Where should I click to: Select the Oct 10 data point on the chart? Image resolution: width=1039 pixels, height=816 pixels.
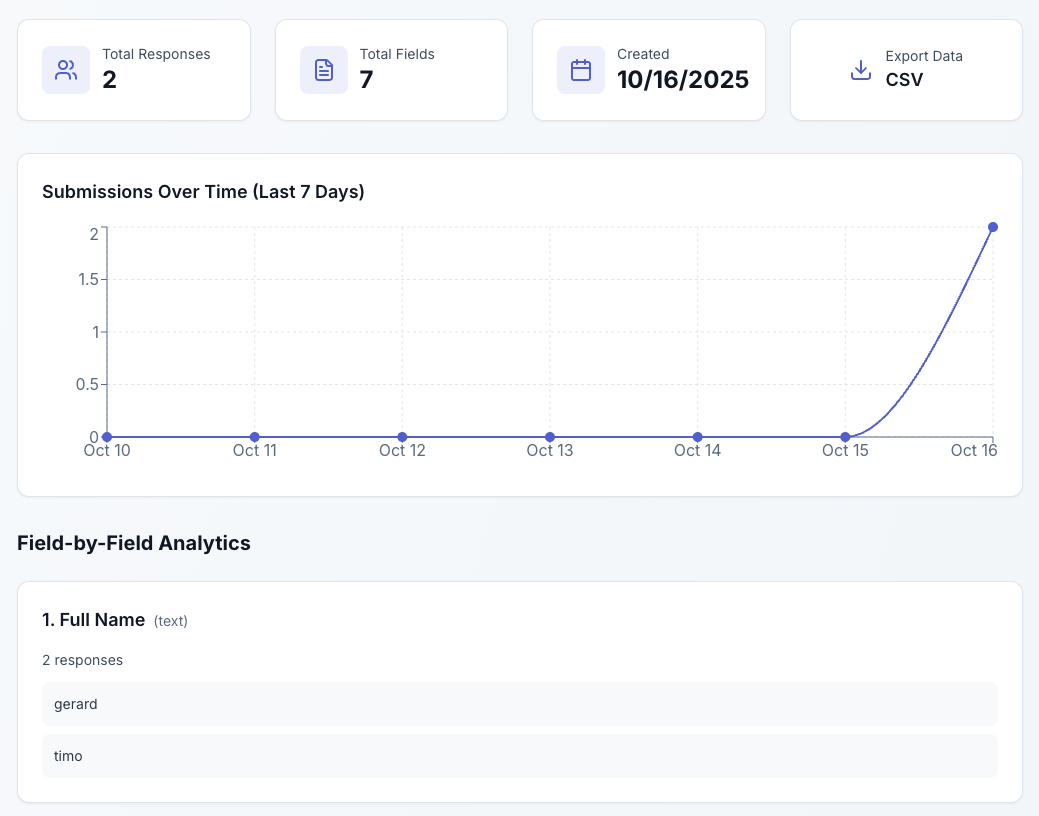[x=107, y=437]
